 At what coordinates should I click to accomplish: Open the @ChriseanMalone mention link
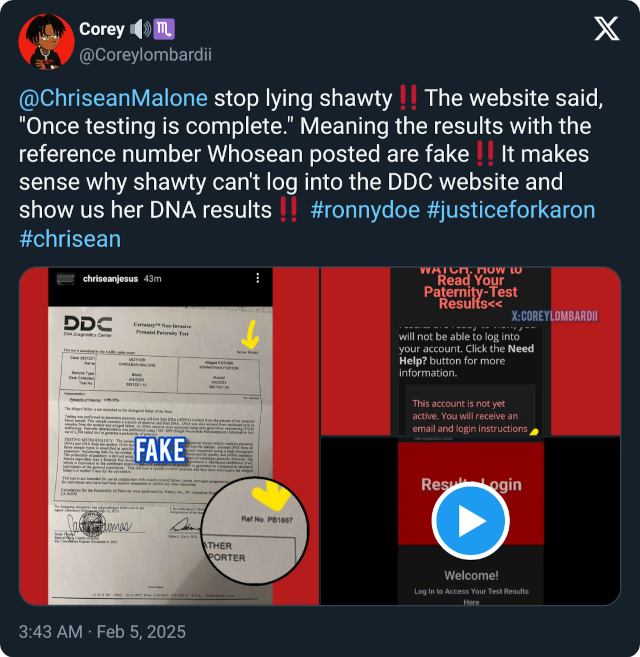coord(113,98)
